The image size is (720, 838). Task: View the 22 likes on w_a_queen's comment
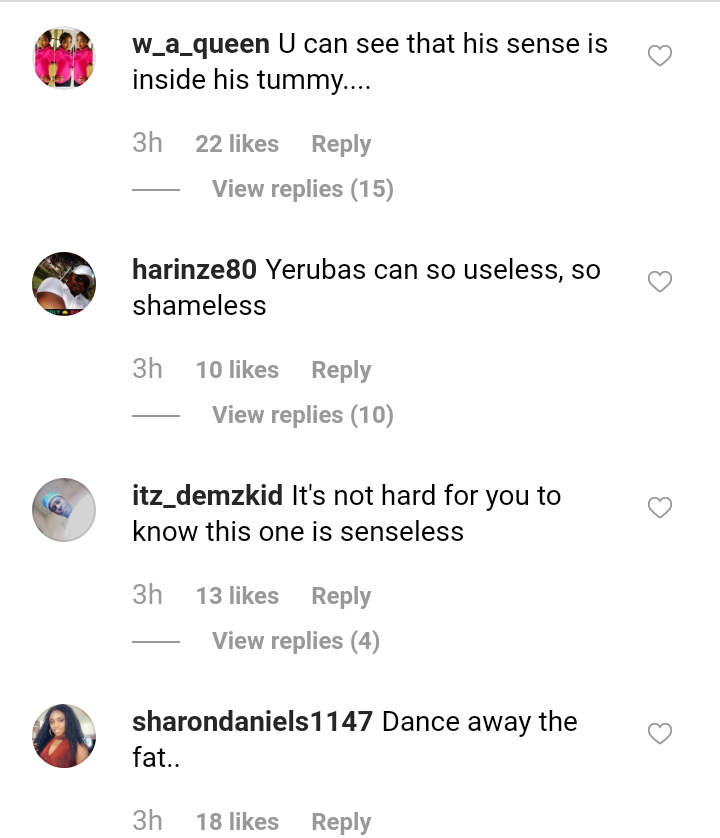click(237, 144)
